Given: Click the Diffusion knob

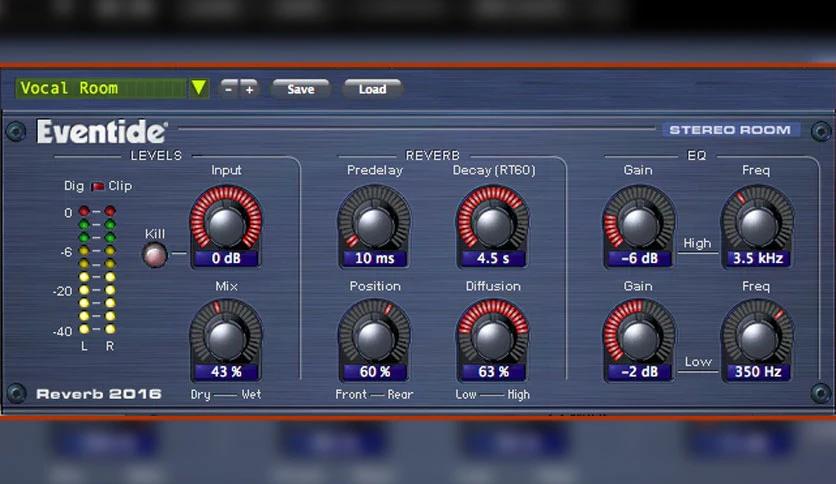Looking at the screenshot, I should coord(493,340).
